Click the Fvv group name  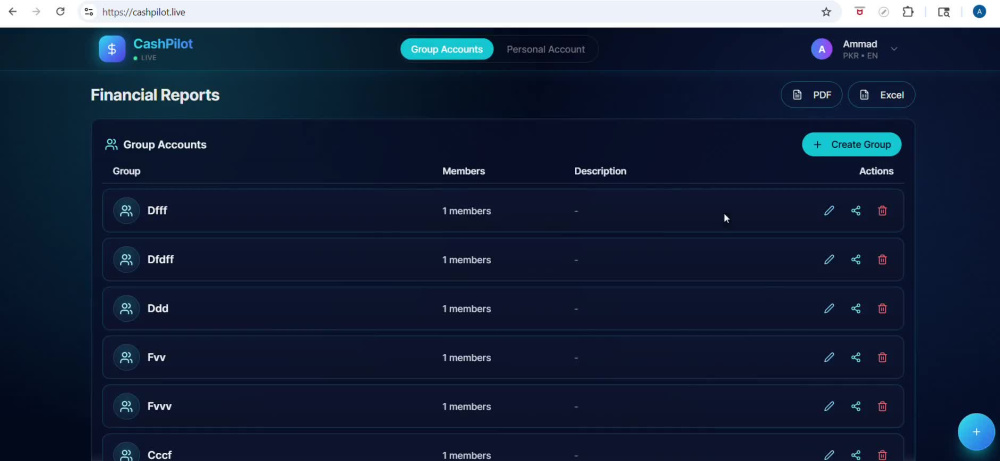click(x=156, y=358)
